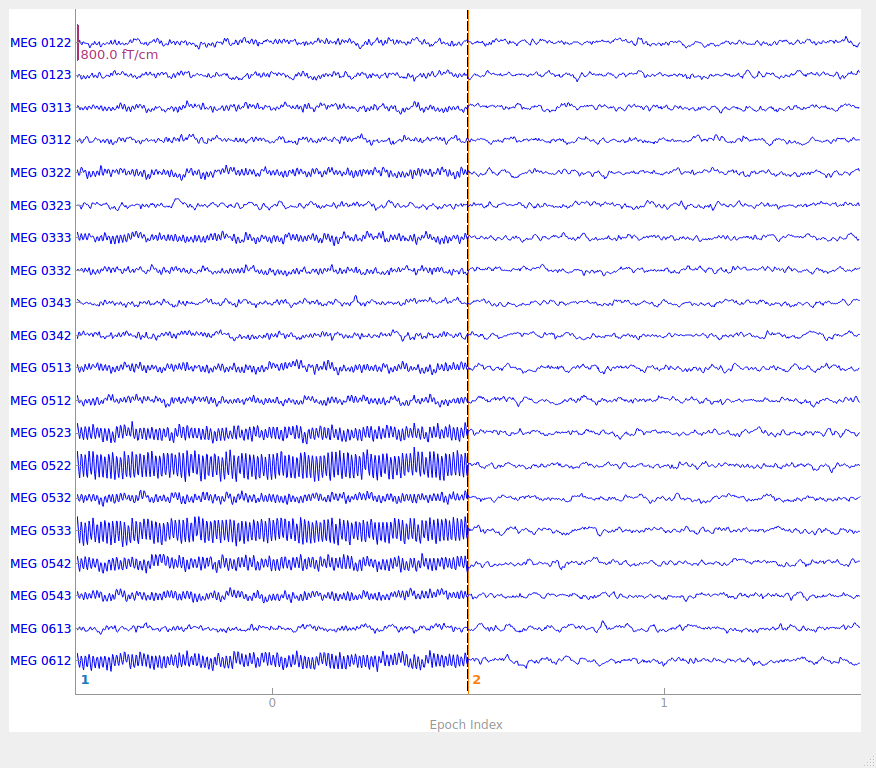Click the window resize grip corner
Image resolution: width=876 pixels, height=768 pixels.
click(870, 762)
